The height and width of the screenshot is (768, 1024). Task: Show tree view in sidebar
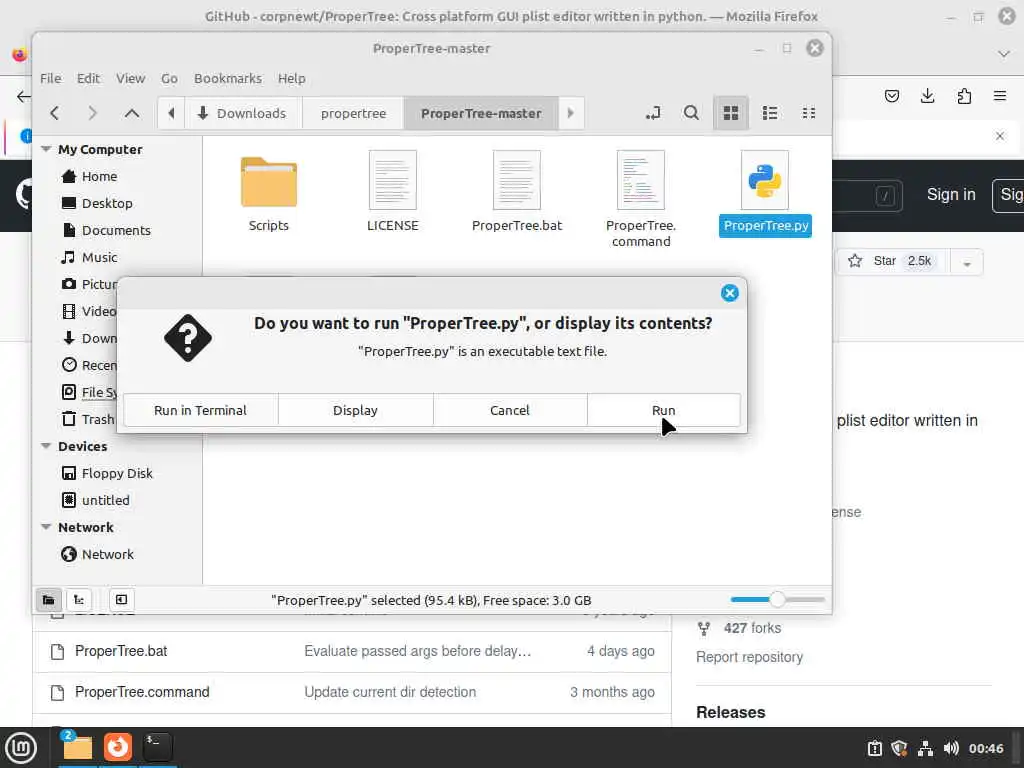79,600
